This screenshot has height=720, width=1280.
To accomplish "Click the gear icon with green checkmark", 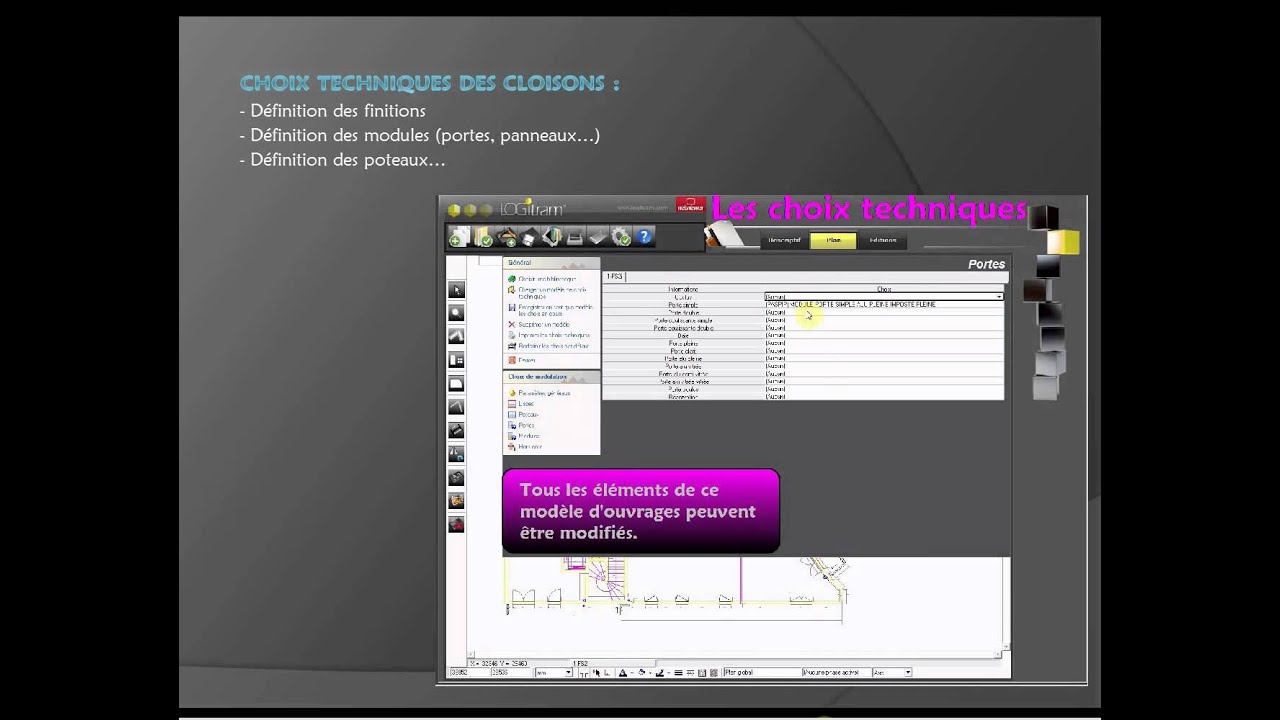I will [x=621, y=237].
